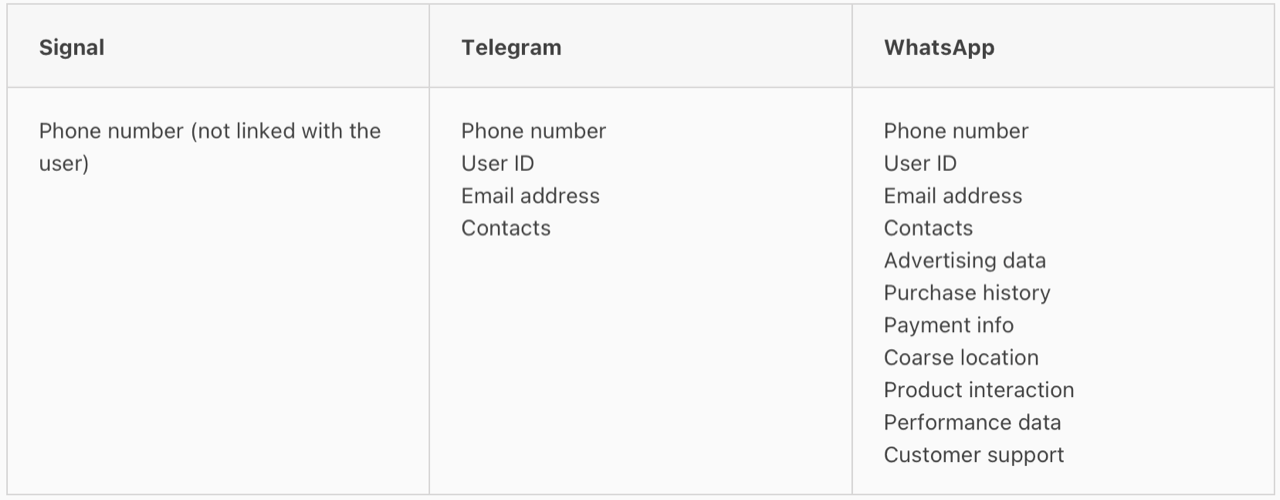
Task: Click the 'Advertising data' entry
Action: pos(965,261)
